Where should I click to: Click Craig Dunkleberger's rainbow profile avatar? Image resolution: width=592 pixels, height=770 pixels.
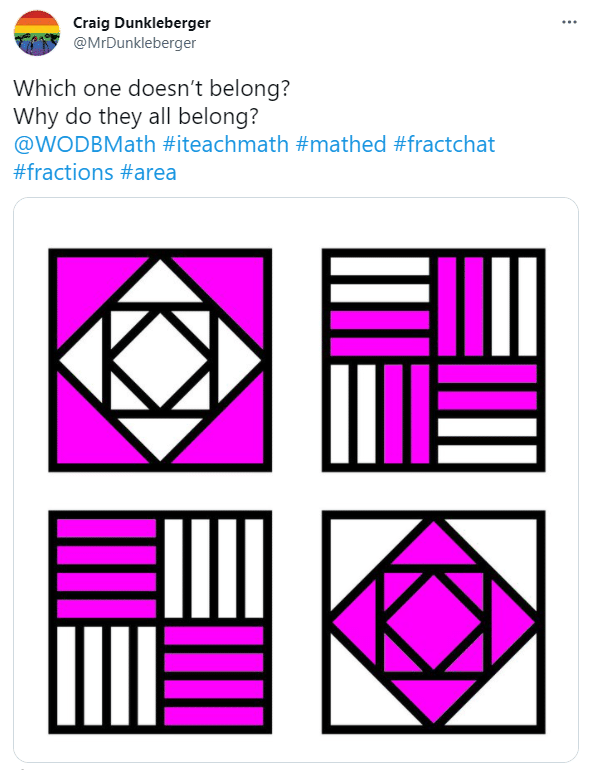pyautogui.click(x=37, y=33)
